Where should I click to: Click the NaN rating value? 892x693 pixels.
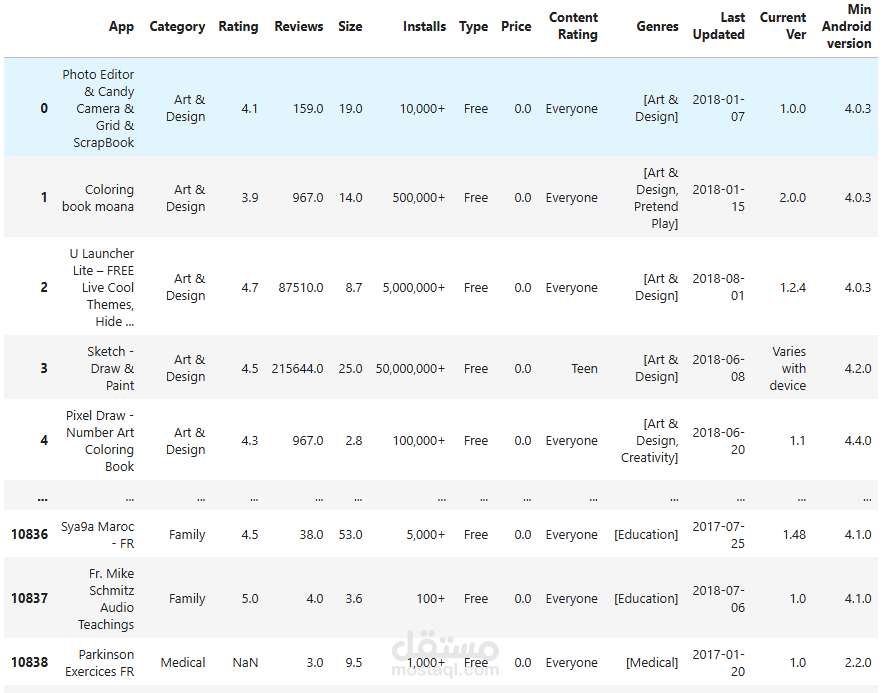(245, 662)
